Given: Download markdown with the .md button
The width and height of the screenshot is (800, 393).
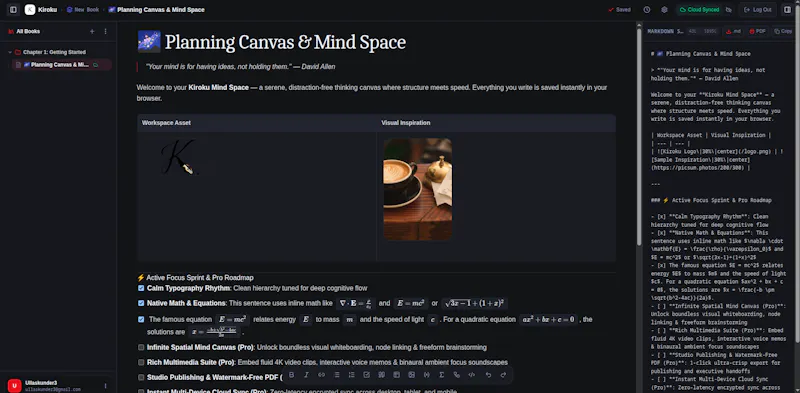Looking at the screenshot, I should (x=733, y=31).
